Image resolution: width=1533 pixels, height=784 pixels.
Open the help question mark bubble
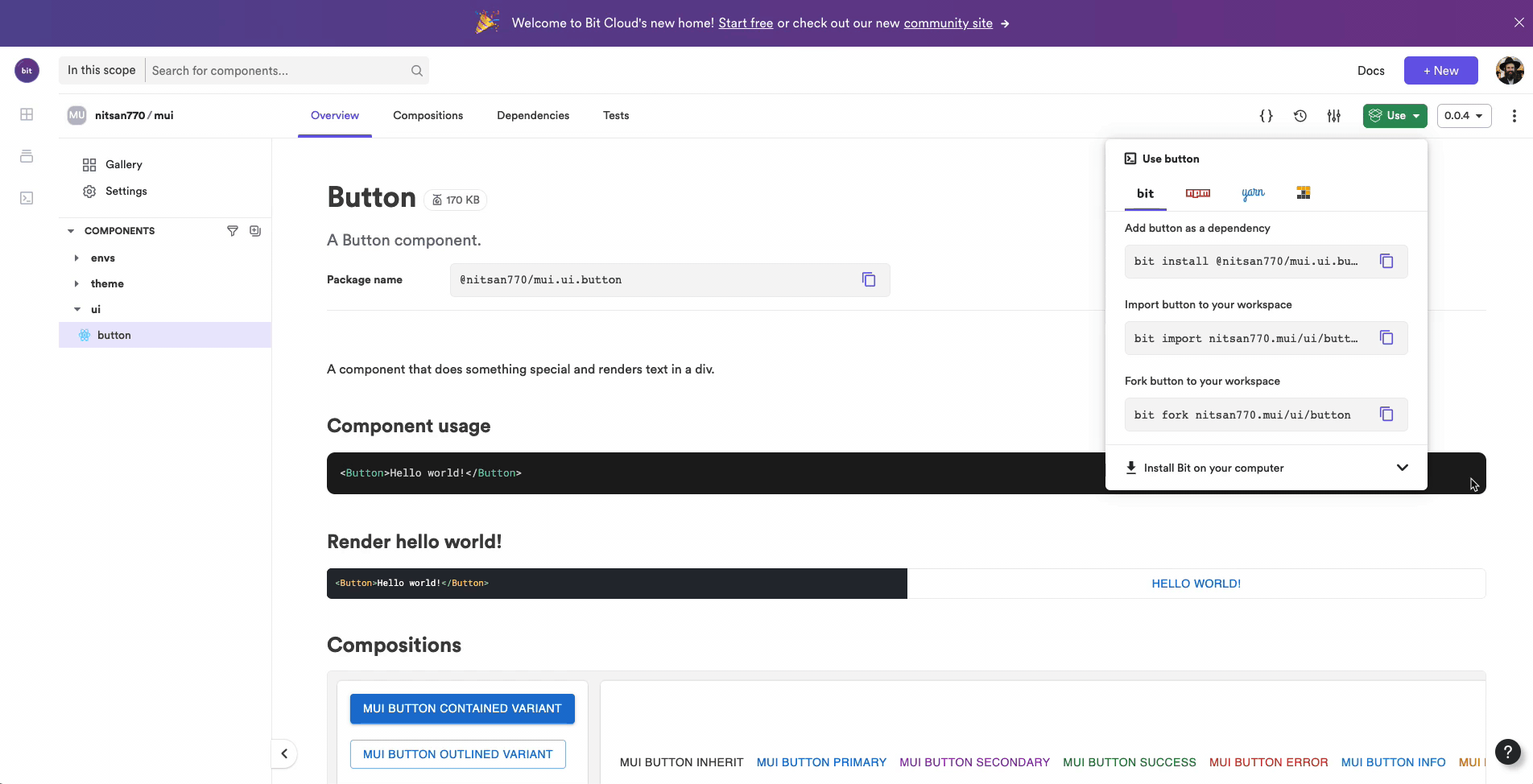pos(1507,752)
